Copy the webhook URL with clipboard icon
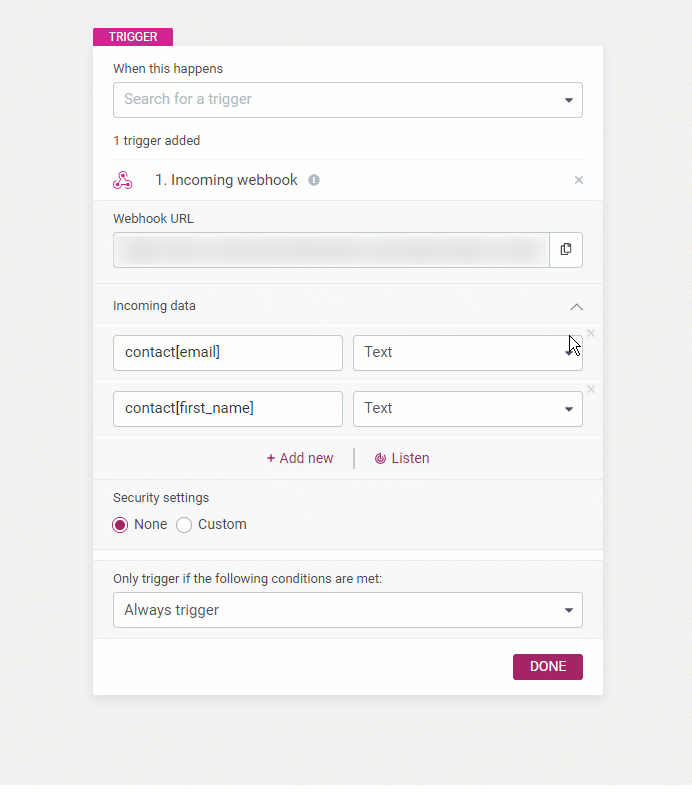The image size is (692, 792). pos(566,250)
